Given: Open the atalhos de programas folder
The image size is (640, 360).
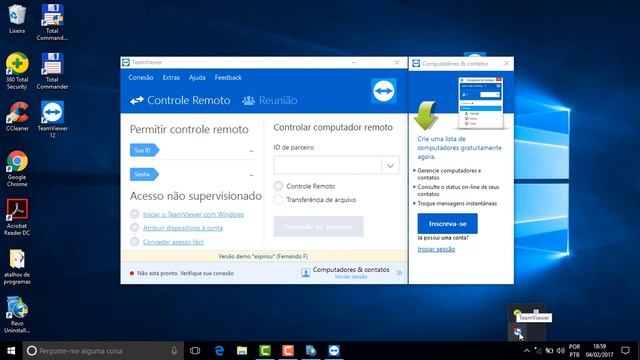Looking at the screenshot, I should tap(17, 266).
